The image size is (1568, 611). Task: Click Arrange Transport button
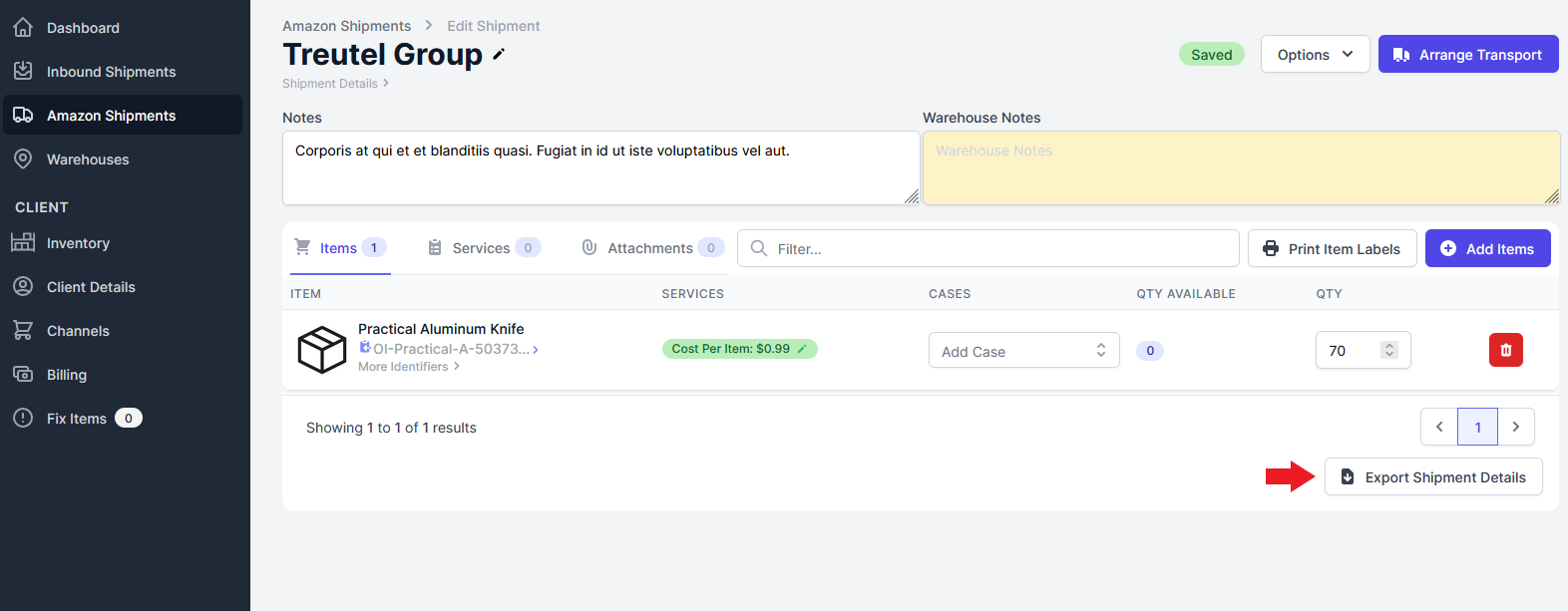[1468, 55]
